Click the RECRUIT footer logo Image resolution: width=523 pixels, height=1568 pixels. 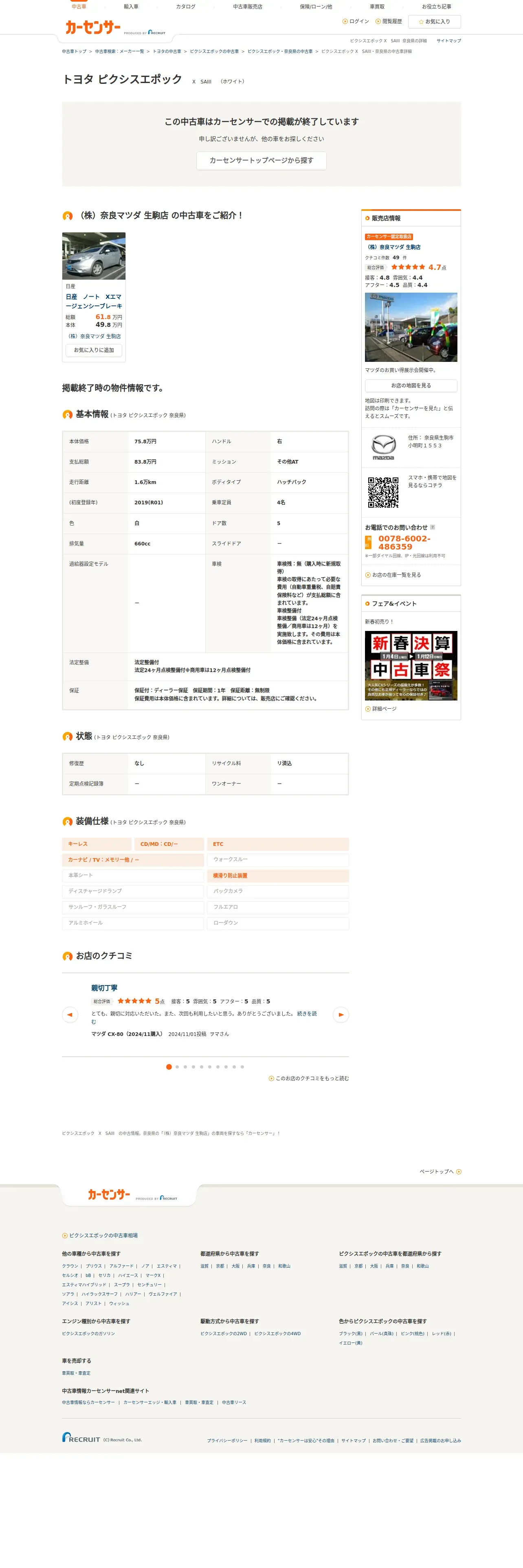pos(81,1437)
